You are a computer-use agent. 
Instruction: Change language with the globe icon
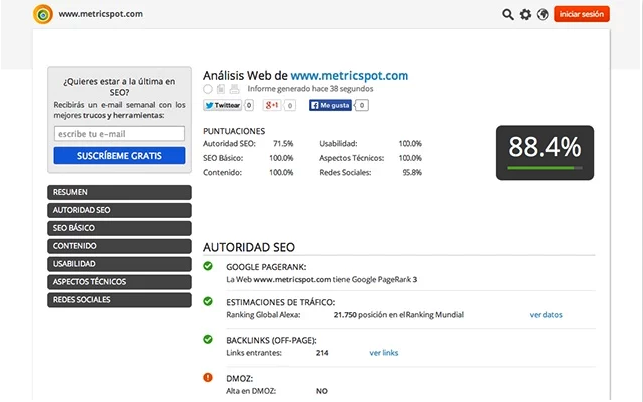543,14
